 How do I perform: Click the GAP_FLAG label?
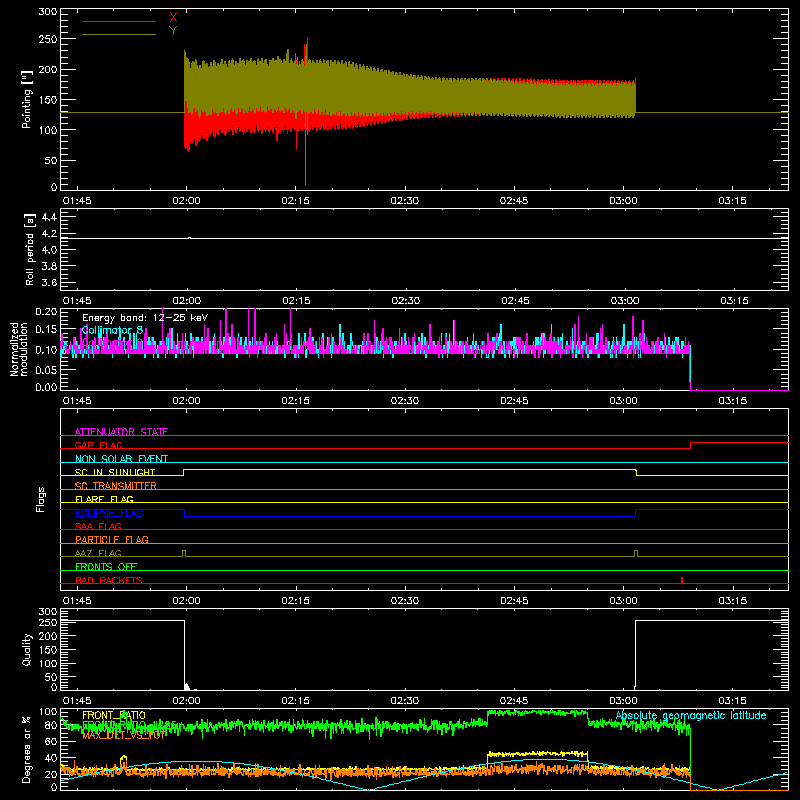point(98,445)
